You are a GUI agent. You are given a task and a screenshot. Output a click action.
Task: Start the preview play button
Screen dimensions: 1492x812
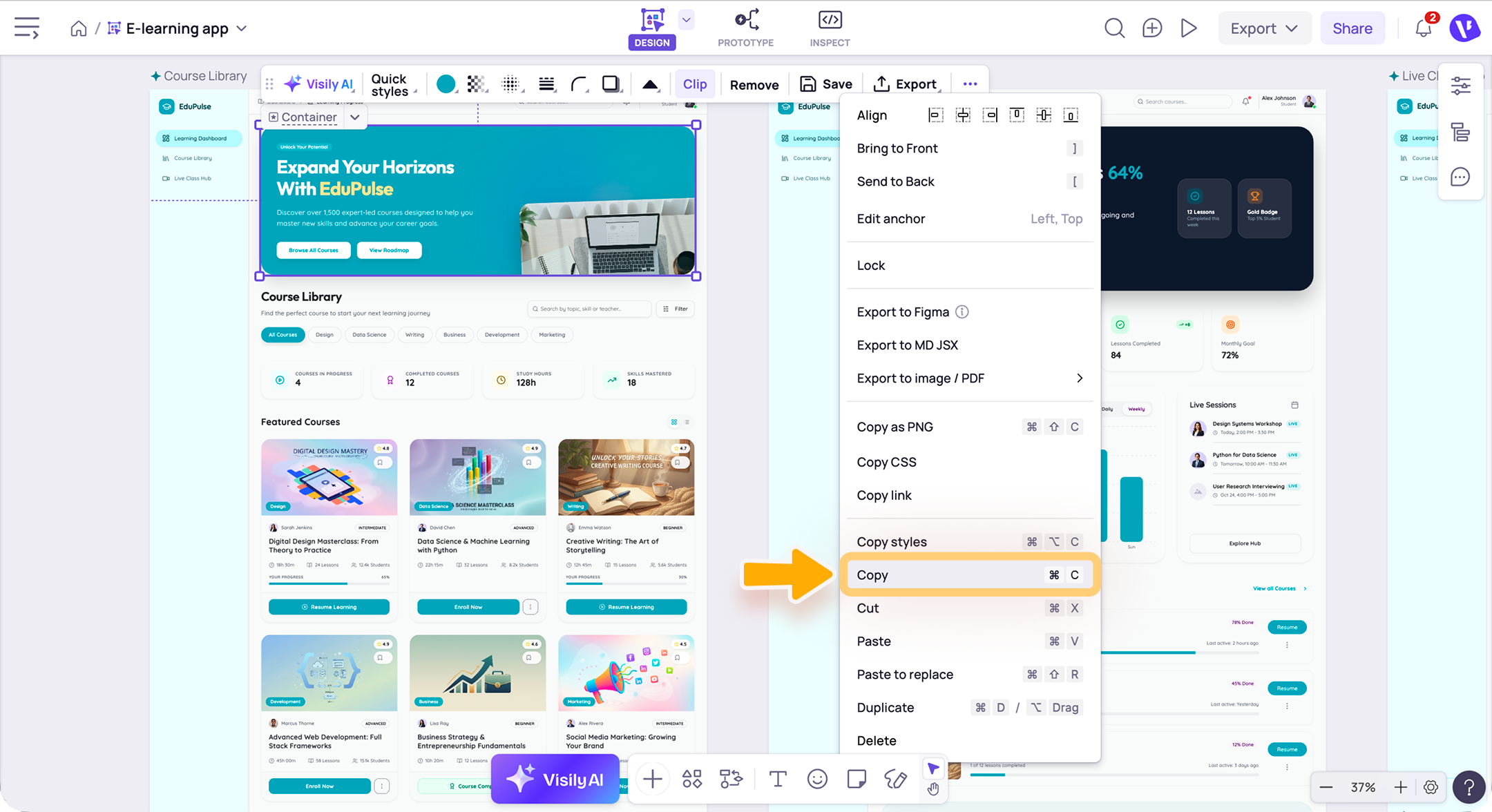(1189, 28)
